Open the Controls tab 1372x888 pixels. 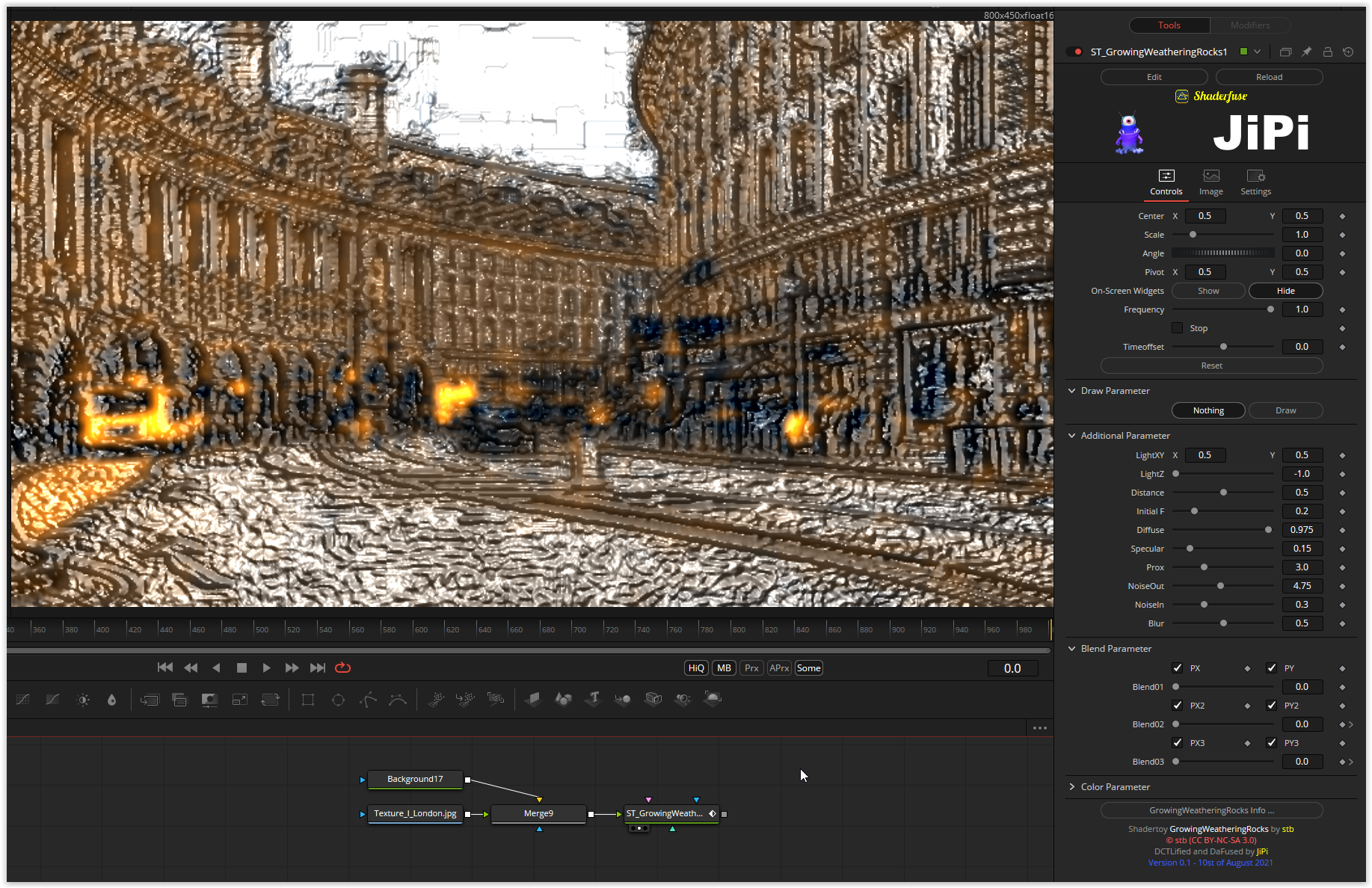point(1166,182)
